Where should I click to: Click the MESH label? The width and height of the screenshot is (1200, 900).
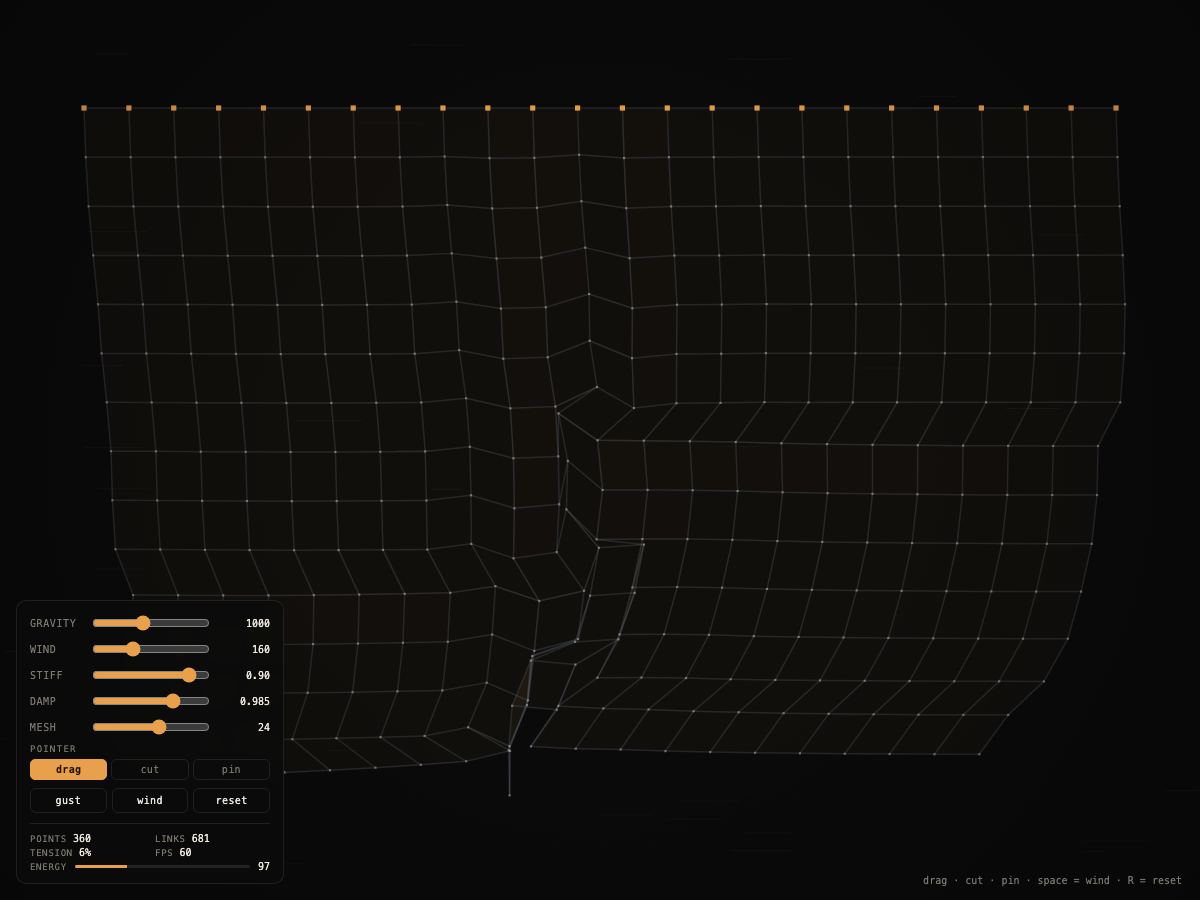click(x=43, y=727)
